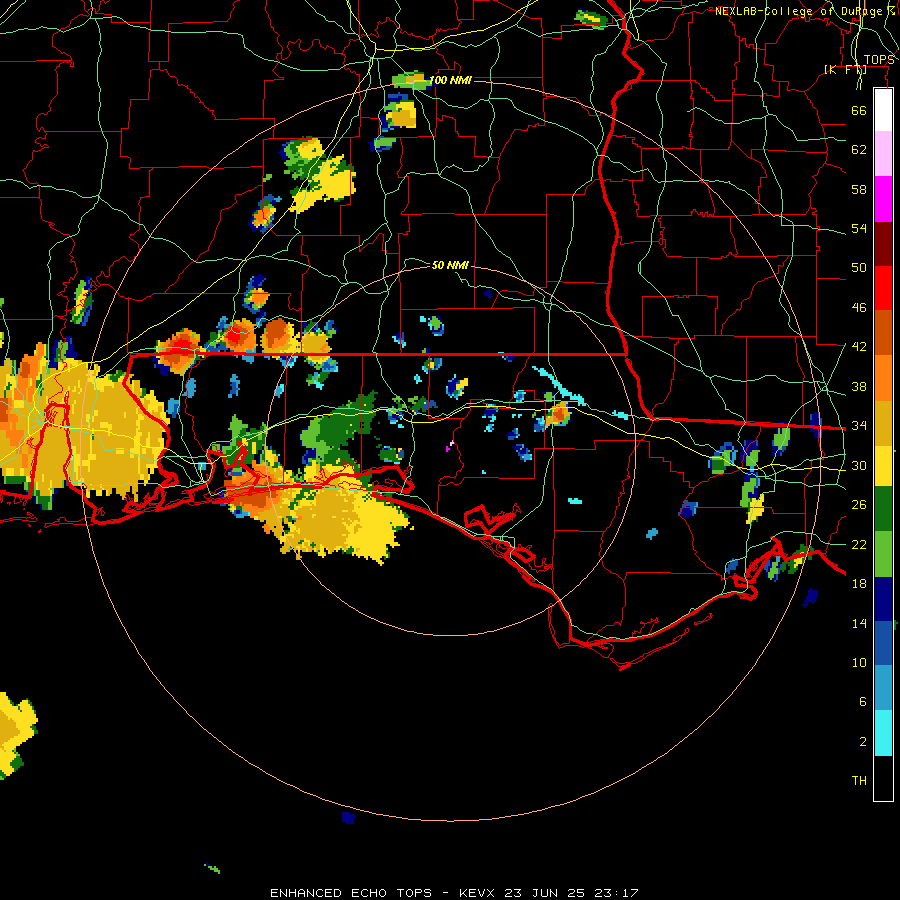900x900 pixels.
Task: Click the NEXLAB-College of DuPage credit text
Action: (x=805, y=11)
